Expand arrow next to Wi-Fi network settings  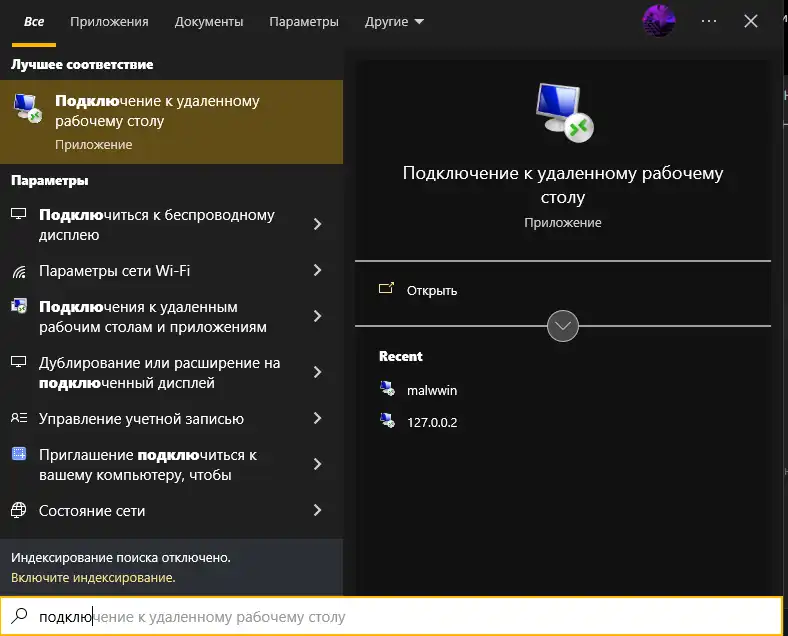[x=317, y=271]
